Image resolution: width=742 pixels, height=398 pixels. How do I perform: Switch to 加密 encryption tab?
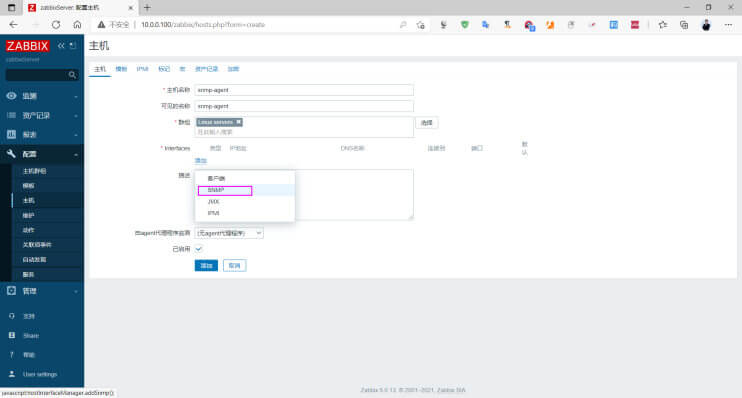click(x=233, y=69)
